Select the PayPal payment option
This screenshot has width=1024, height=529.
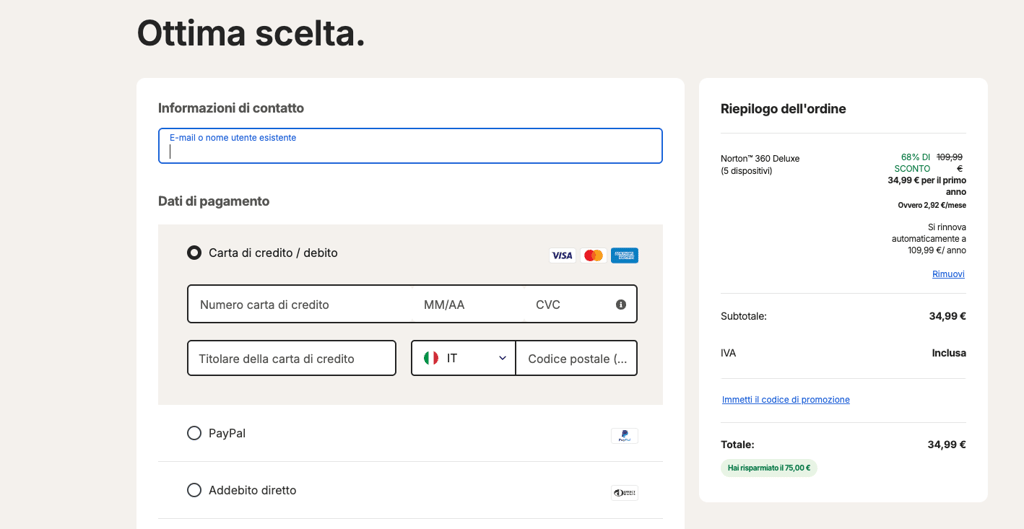pos(194,433)
